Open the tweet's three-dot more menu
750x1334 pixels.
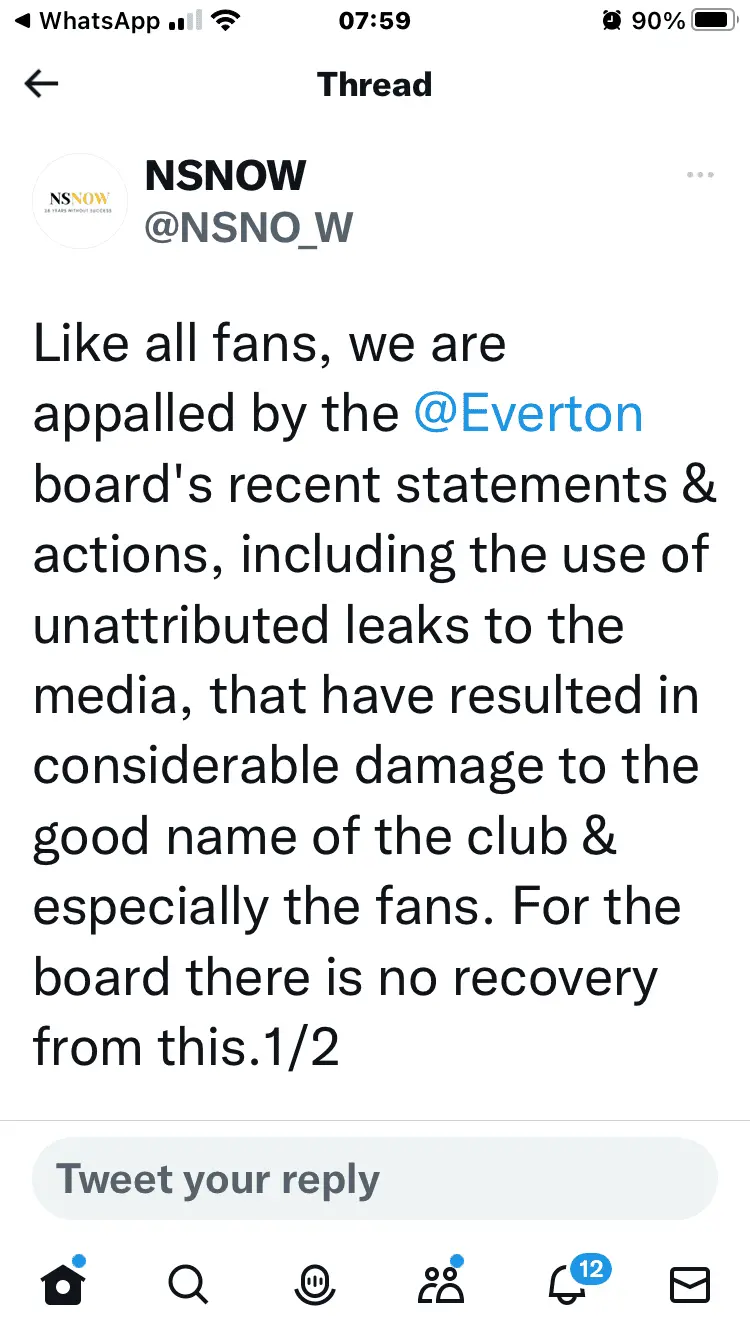click(700, 176)
